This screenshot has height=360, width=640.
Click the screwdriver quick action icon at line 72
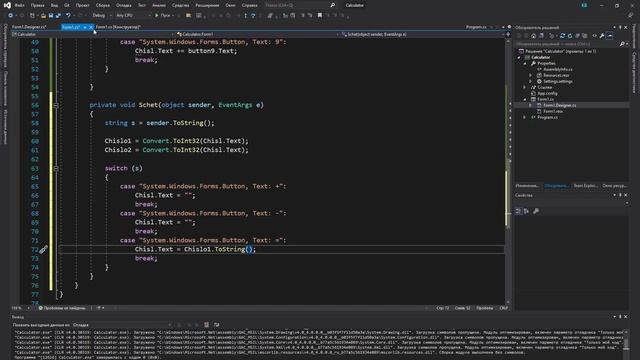point(44,249)
